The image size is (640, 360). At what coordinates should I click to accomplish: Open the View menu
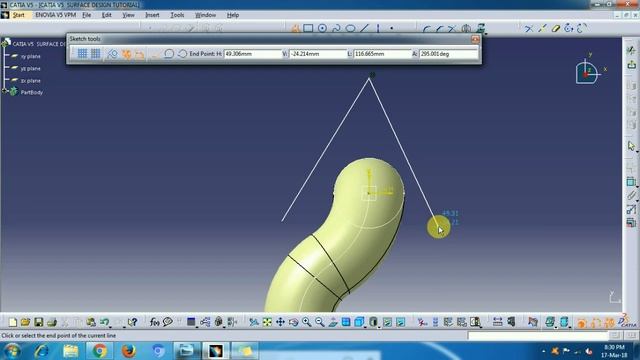tap(128, 15)
